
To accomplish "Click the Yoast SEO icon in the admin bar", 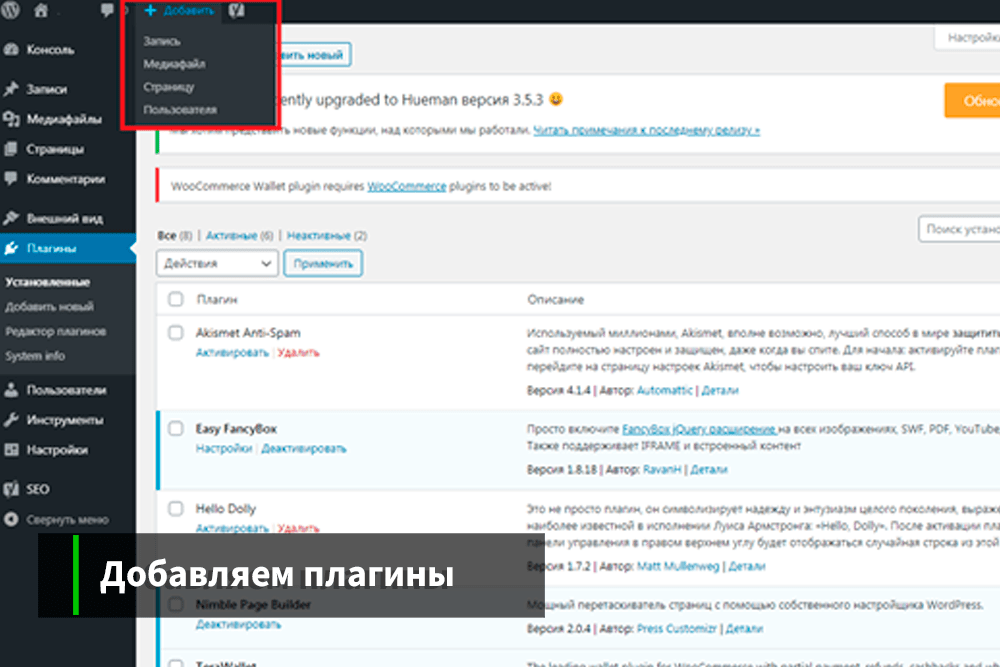I will click(237, 10).
